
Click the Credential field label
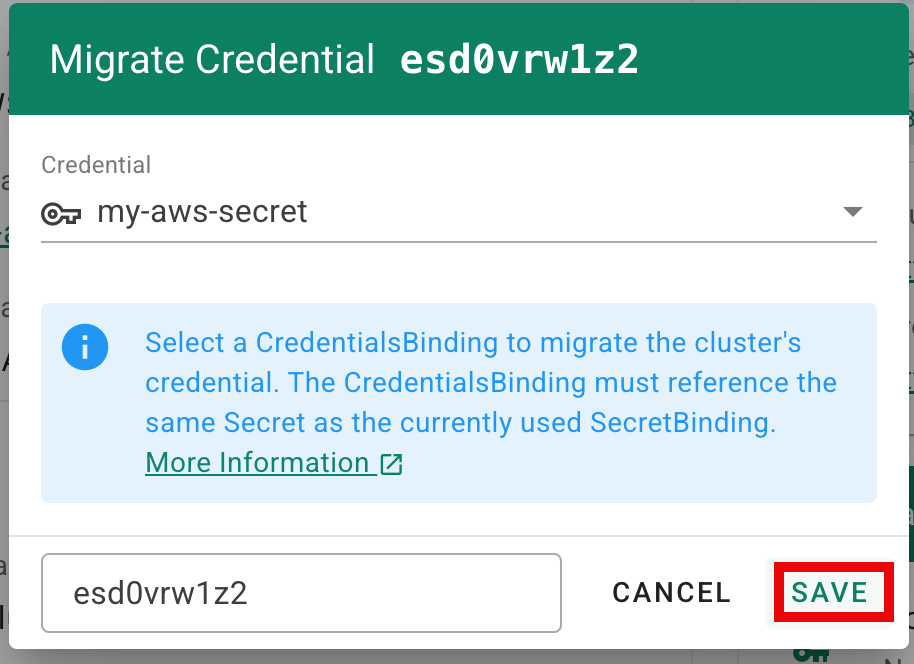(x=96, y=165)
